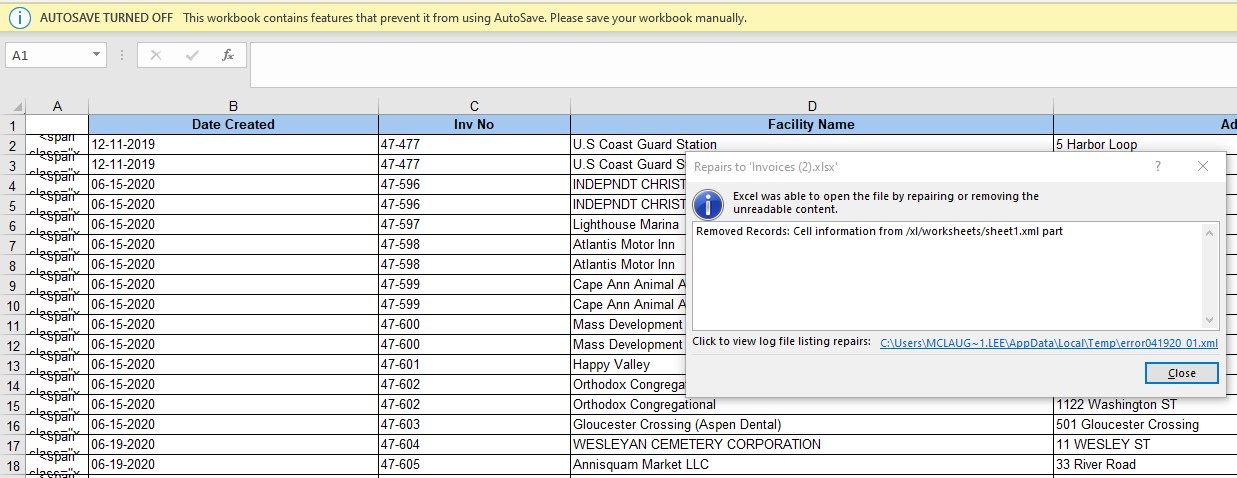
Task: Click U.S Coast Guard Station cell in row 2
Action: click(x=811, y=144)
